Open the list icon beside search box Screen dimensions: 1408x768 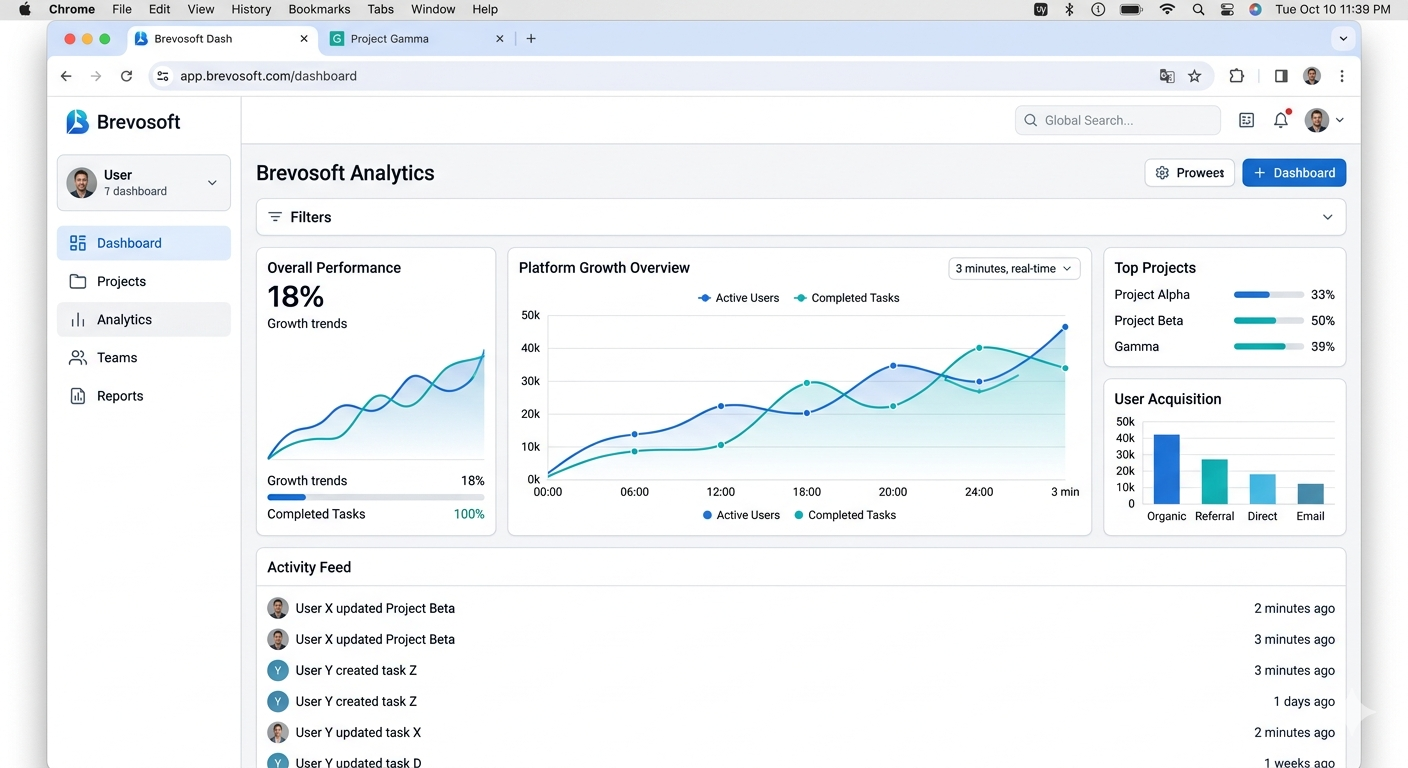1246,120
